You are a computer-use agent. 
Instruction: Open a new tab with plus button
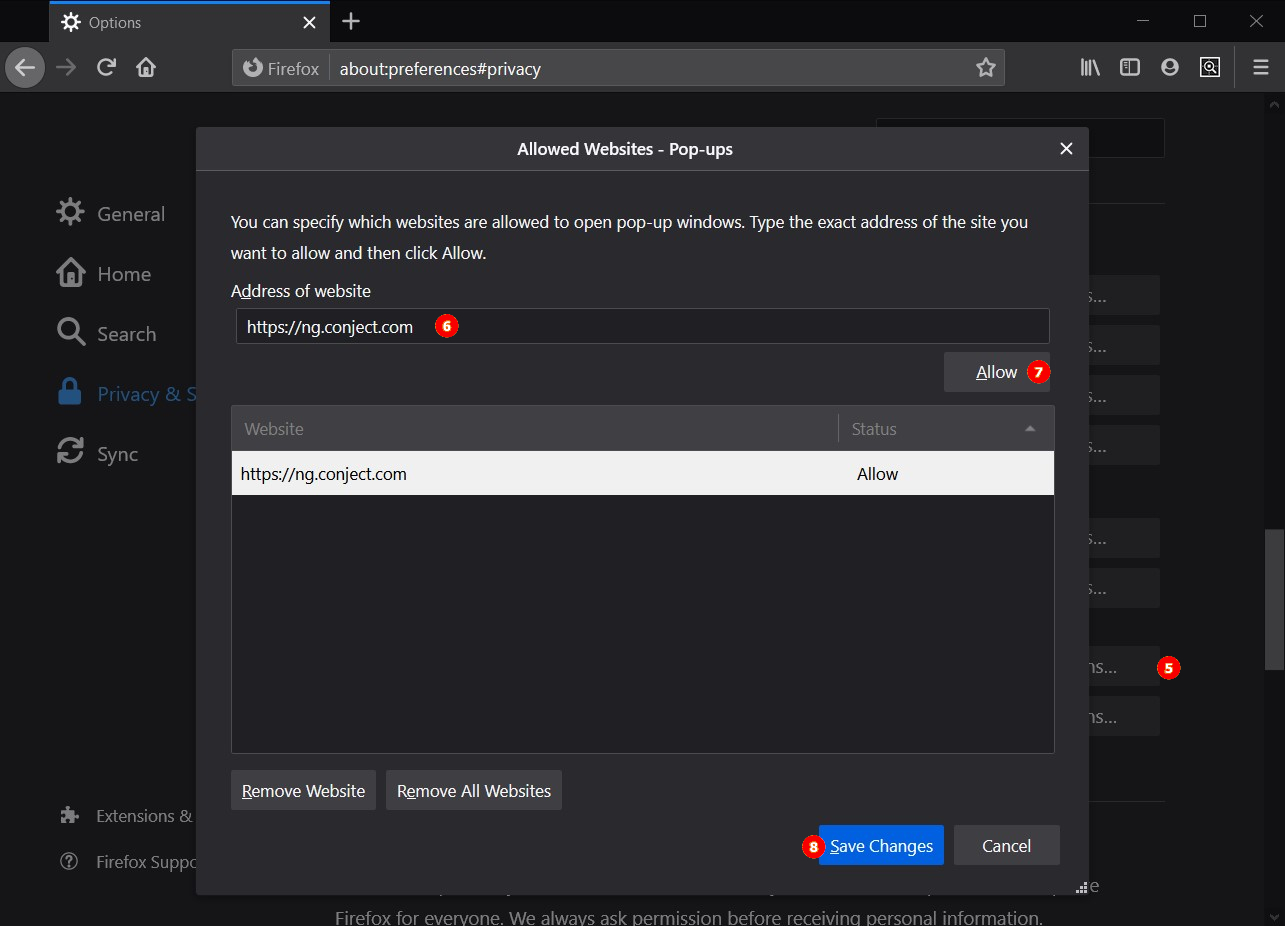click(x=350, y=22)
